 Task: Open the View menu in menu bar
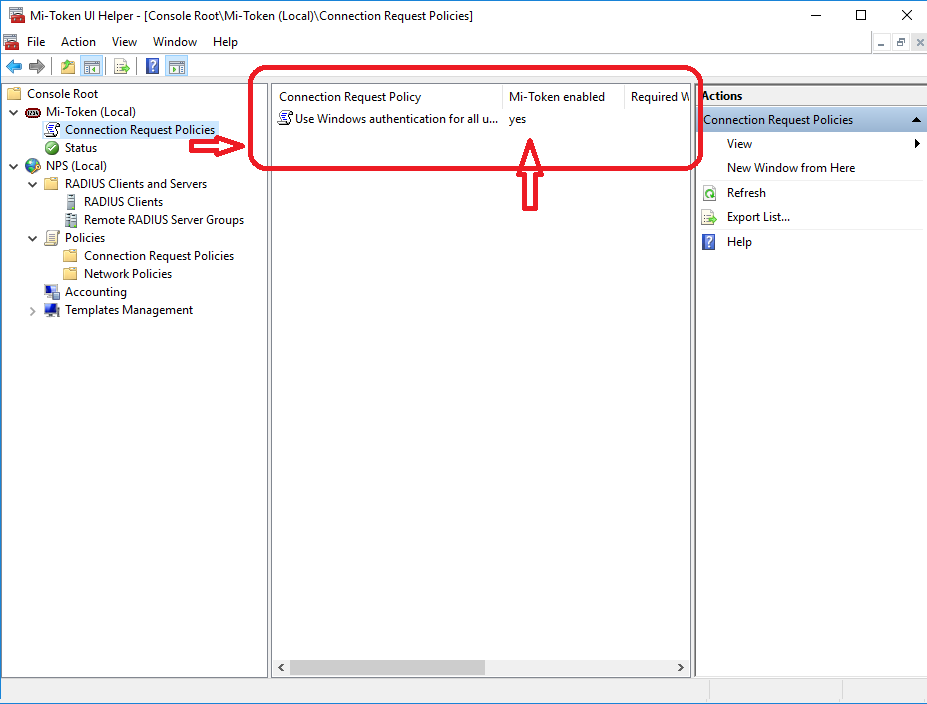(x=124, y=42)
